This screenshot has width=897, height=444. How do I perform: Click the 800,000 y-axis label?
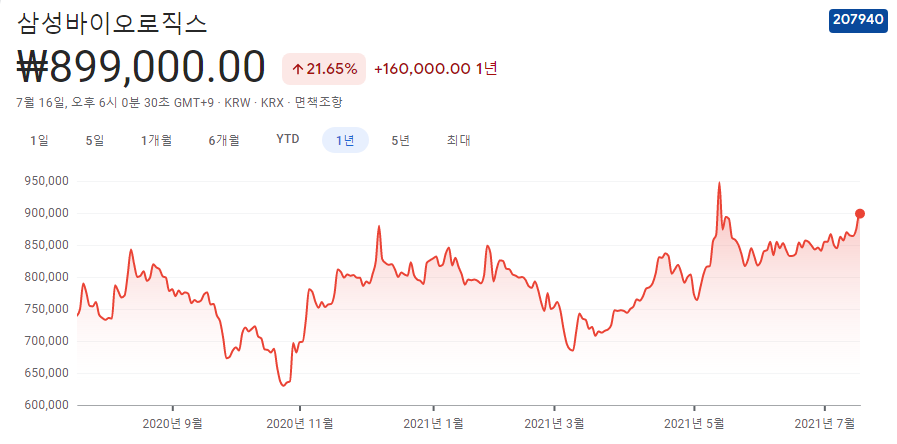(47, 277)
